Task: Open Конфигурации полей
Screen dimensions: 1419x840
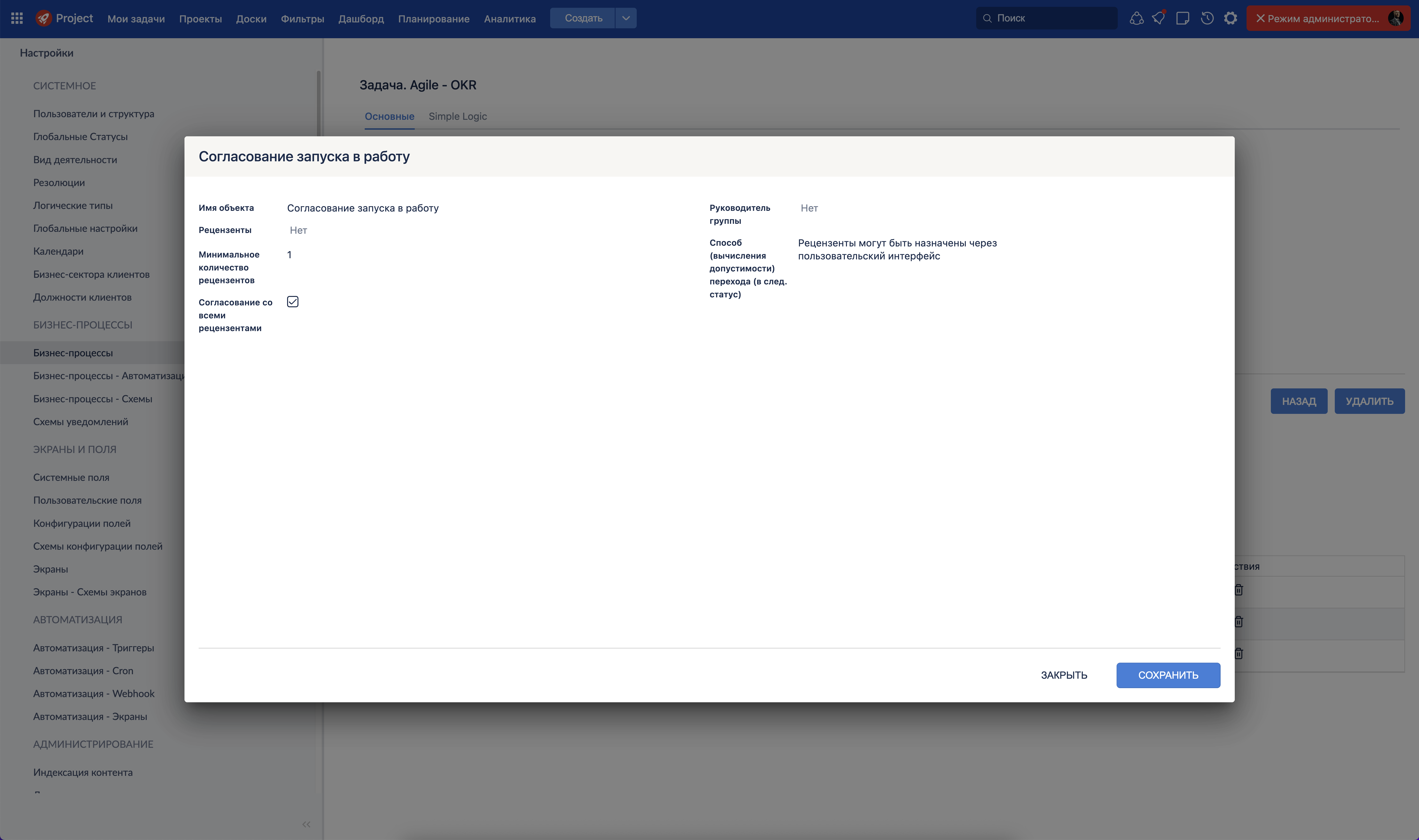Action: tap(82, 524)
